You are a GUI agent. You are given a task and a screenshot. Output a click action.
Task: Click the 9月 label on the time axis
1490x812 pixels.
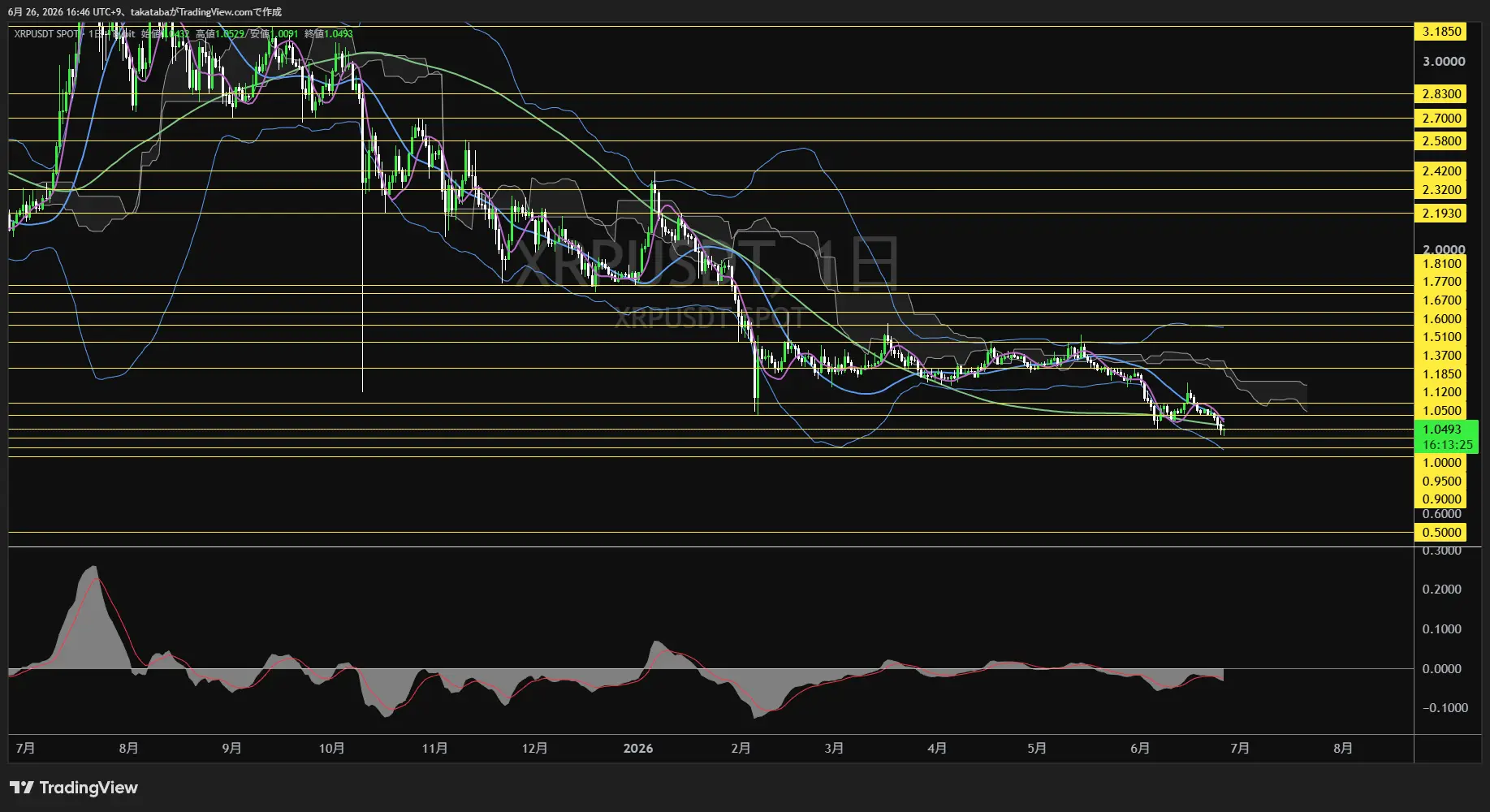click(x=231, y=748)
